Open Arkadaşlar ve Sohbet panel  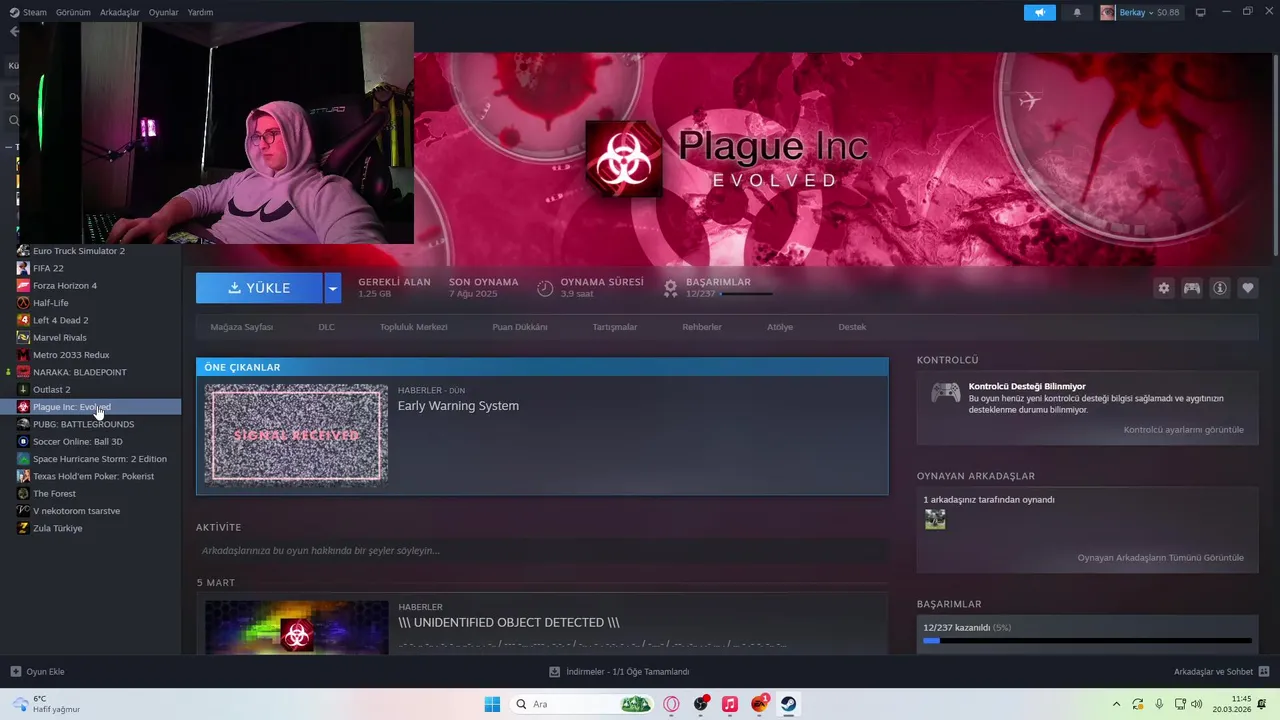click(1222, 672)
